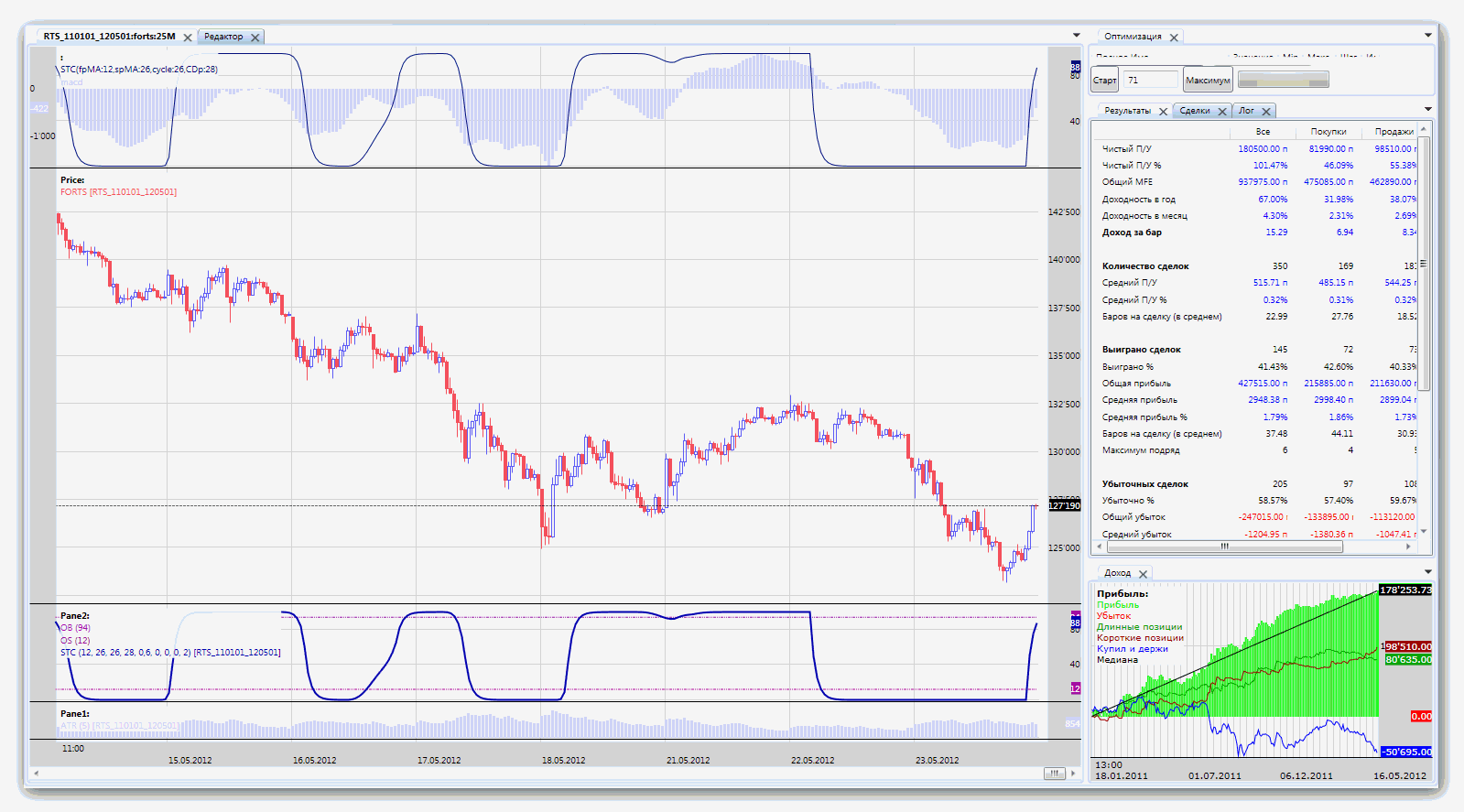Close the RTS_110101_120501 chart tab

pos(188,38)
